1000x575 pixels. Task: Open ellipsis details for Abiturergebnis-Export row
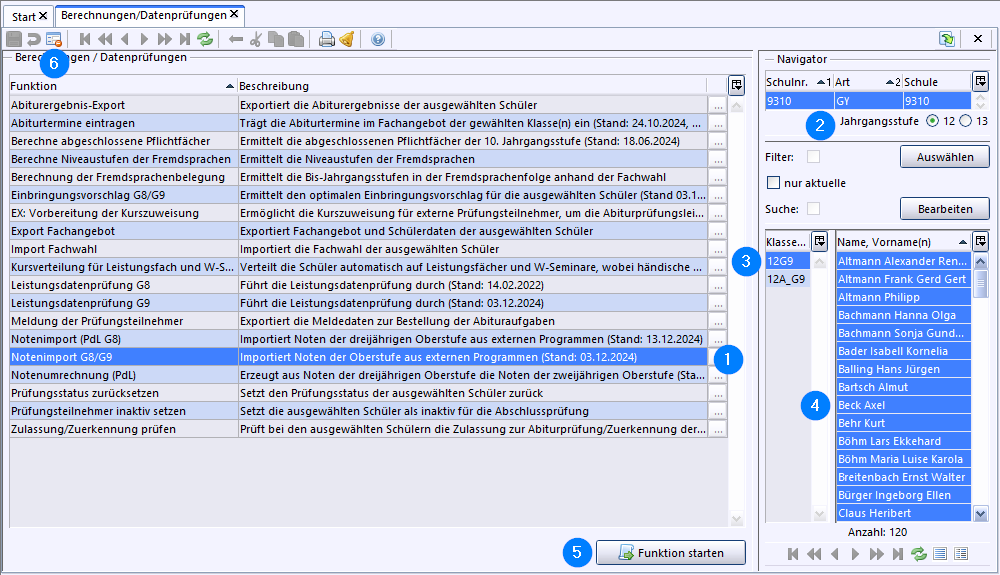pyautogui.click(x=718, y=105)
